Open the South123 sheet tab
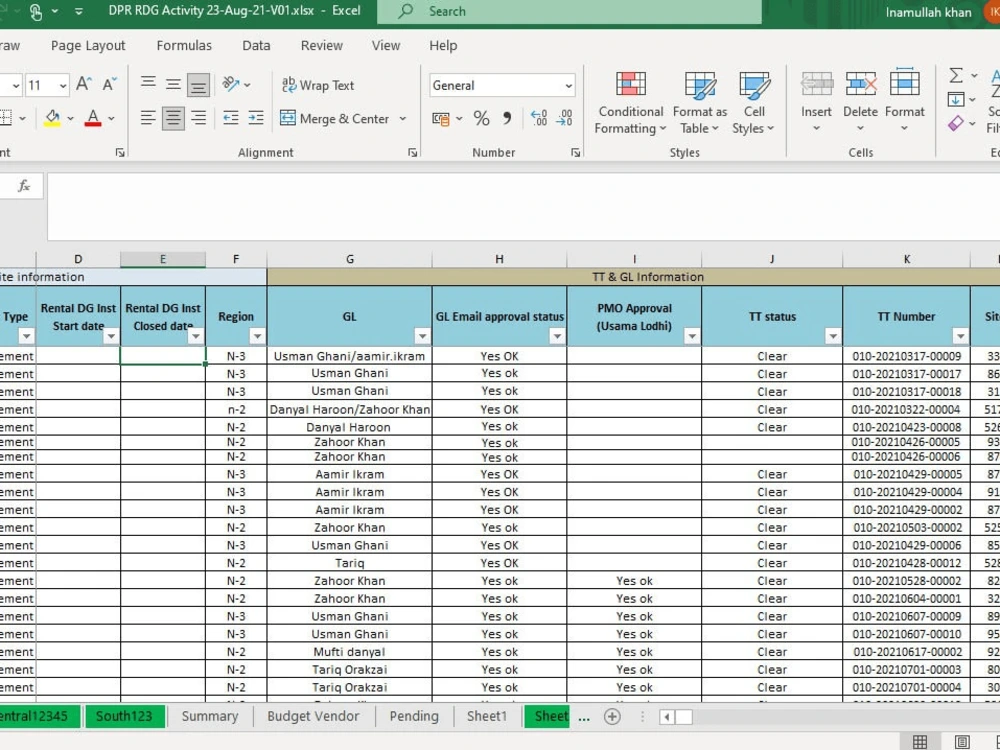The height and width of the screenshot is (750, 1000). (124, 716)
